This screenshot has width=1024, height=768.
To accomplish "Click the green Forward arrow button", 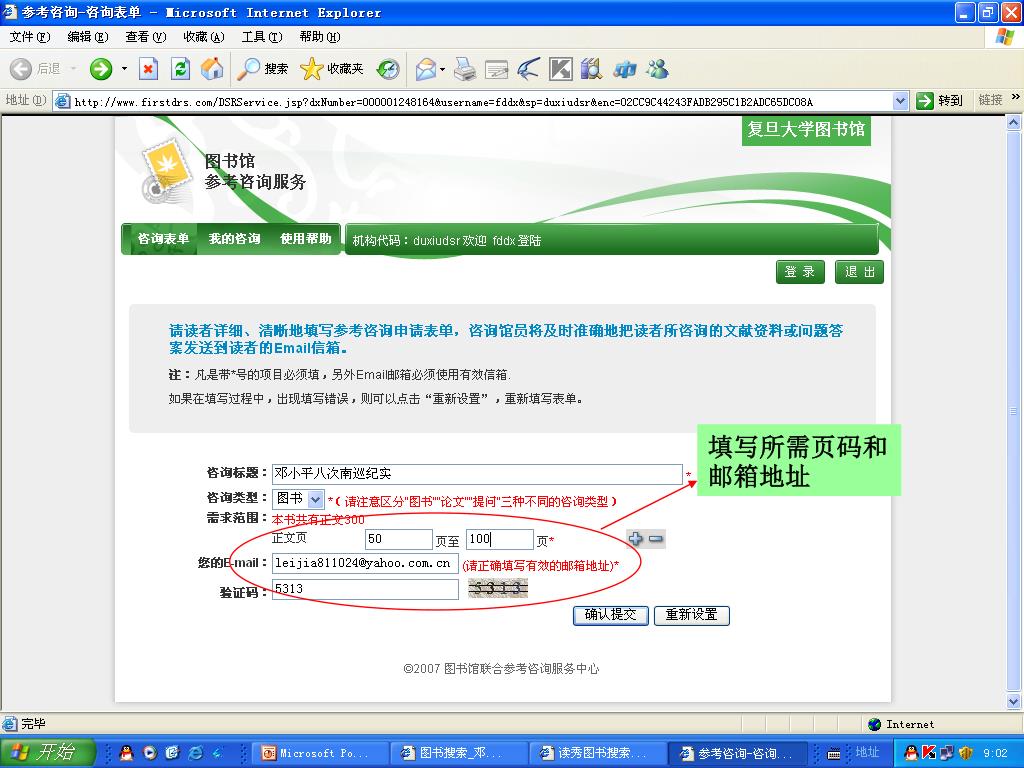I will [x=101, y=69].
